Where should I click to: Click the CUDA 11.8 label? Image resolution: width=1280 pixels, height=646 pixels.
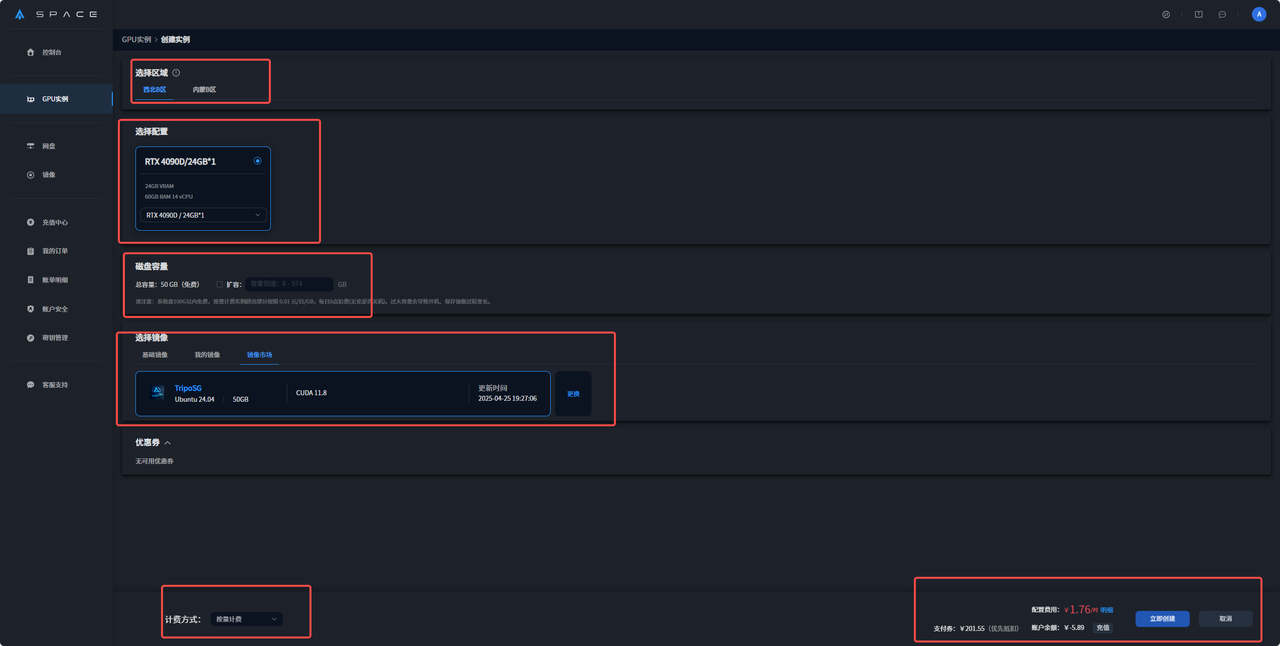(311, 393)
